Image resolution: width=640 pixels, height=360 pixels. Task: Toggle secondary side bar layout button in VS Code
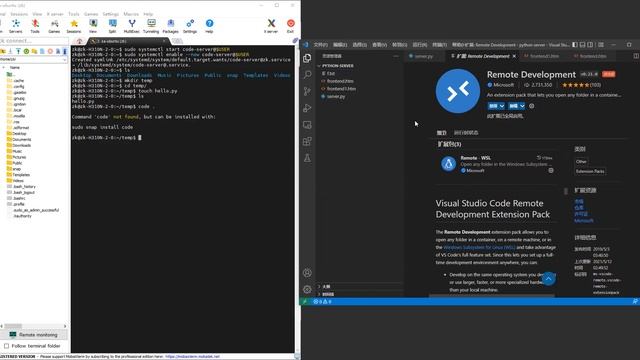[x=590, y=45]
